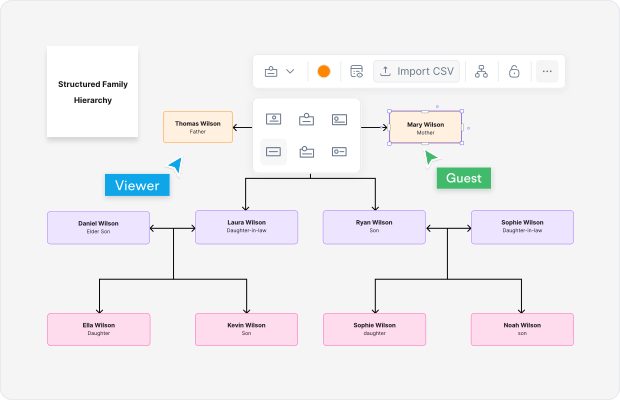
Task: Open the more options ellipsis menu
Action: tap(546, 72)
